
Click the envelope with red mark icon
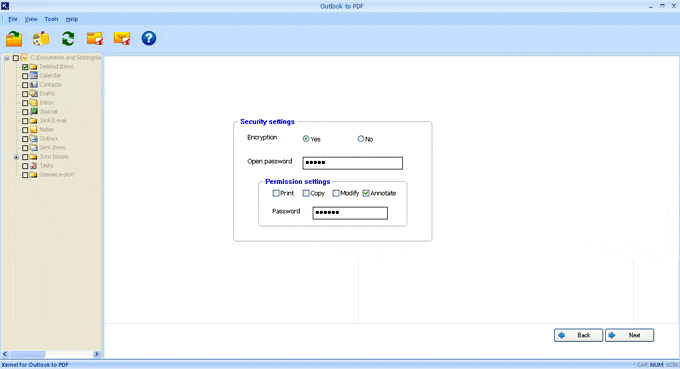pos(122,39)
